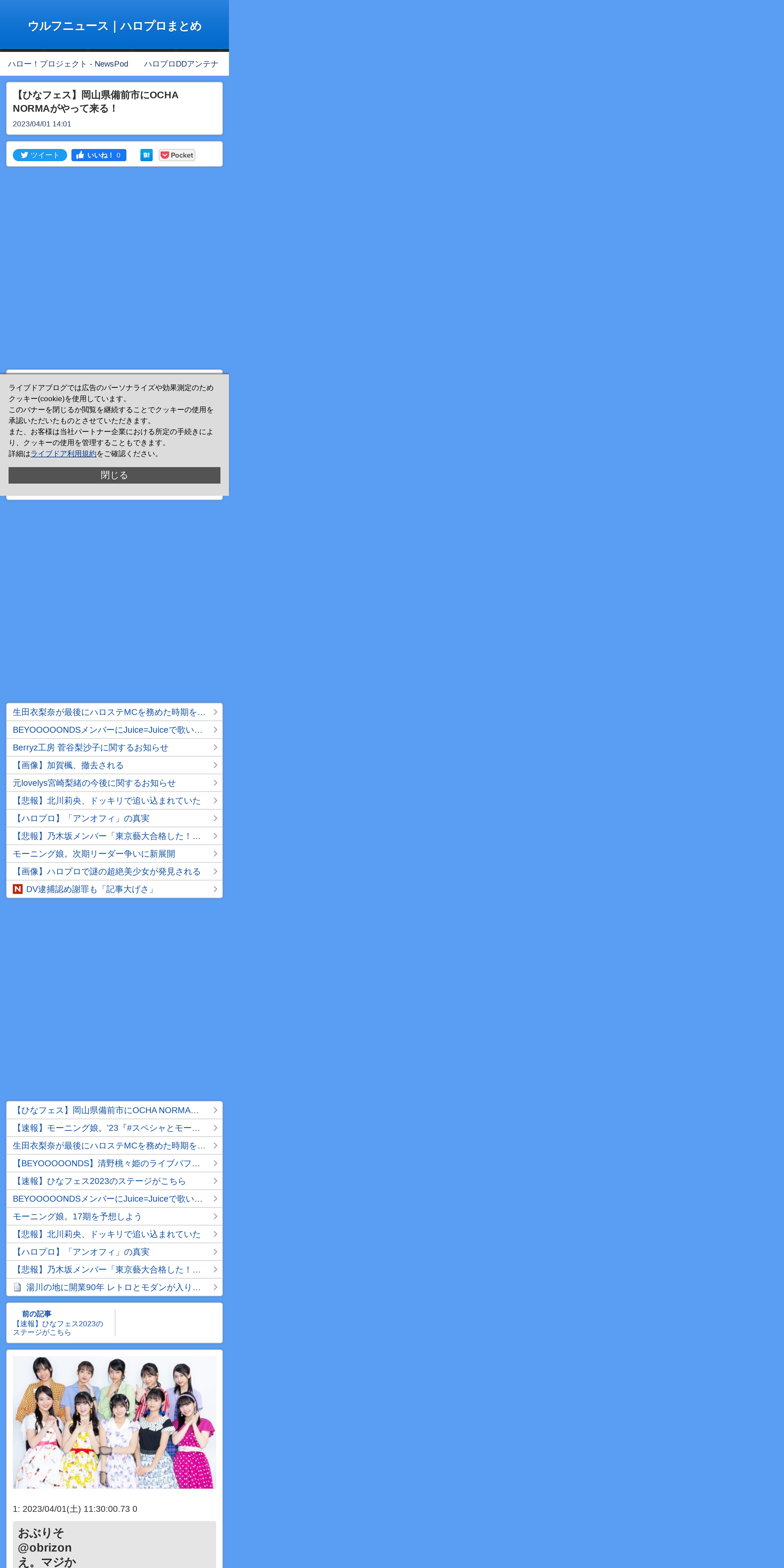Save the article with the Pocket button
Viewport: 784px width, 1568px height.
click(x=177, y=155)
